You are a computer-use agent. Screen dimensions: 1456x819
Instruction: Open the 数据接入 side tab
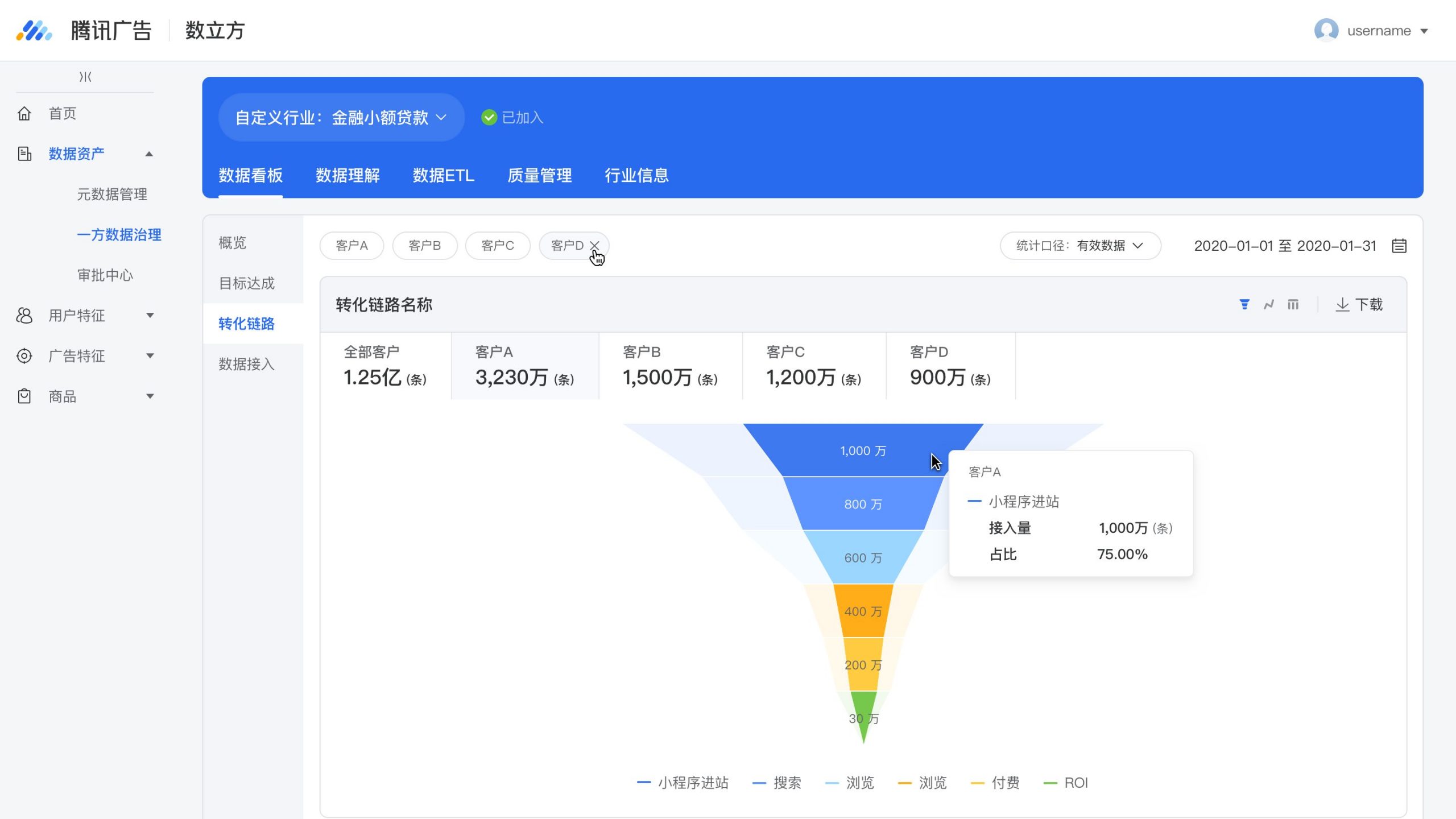tap(253, 364)
